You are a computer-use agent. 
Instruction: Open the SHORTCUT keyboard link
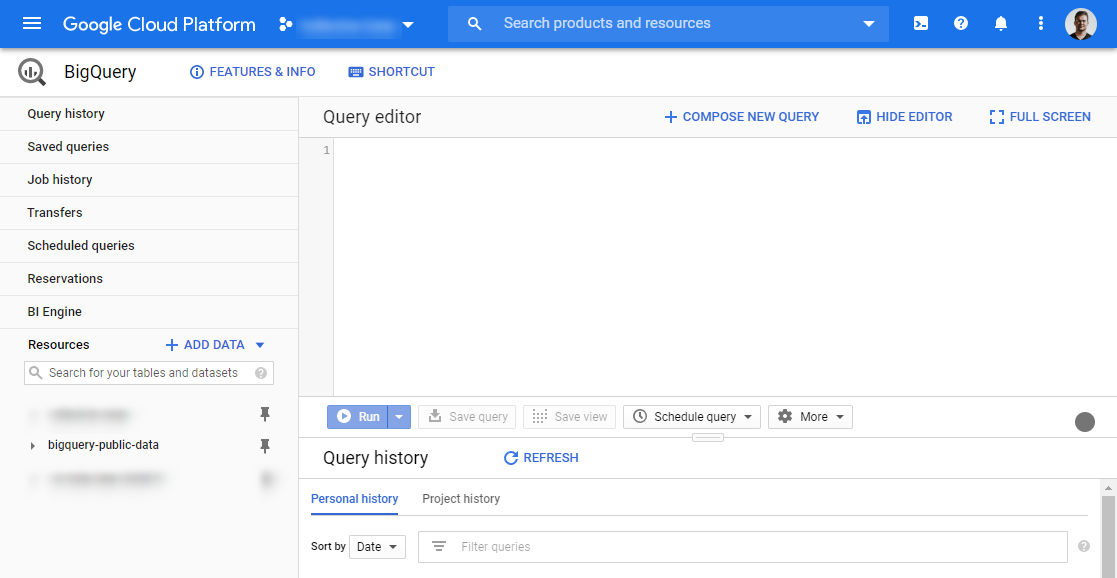point(391,72)
